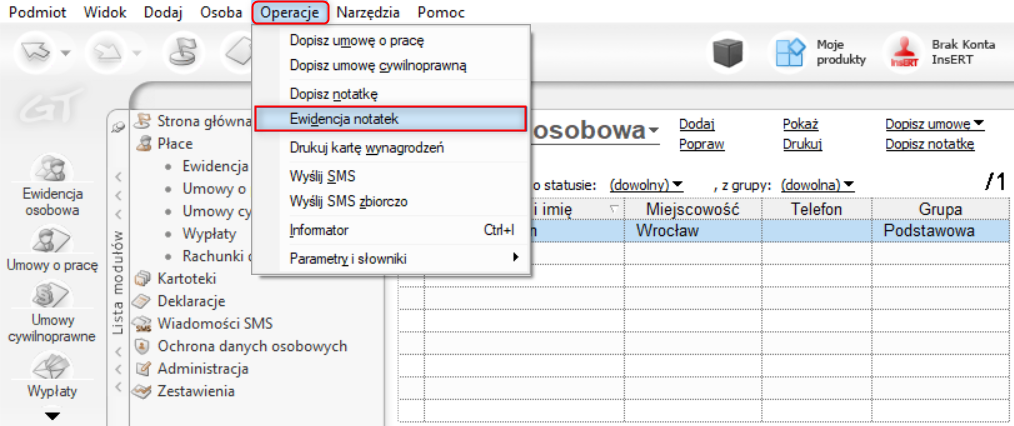Select Kartoteki module
Image resolution: width=1014 pixels, height=426 pixels.
(x=186, y=279)
